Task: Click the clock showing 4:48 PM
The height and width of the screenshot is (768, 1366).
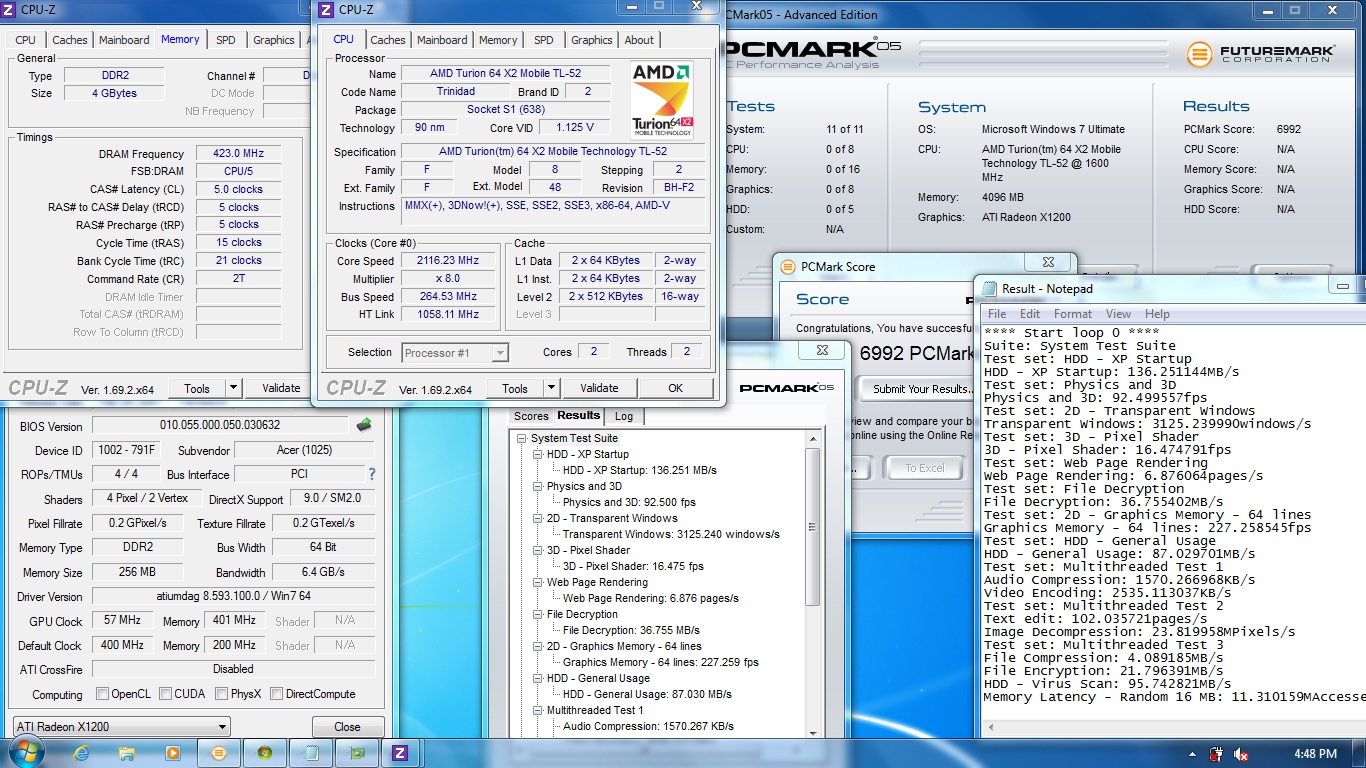Action: (1315, 754)
